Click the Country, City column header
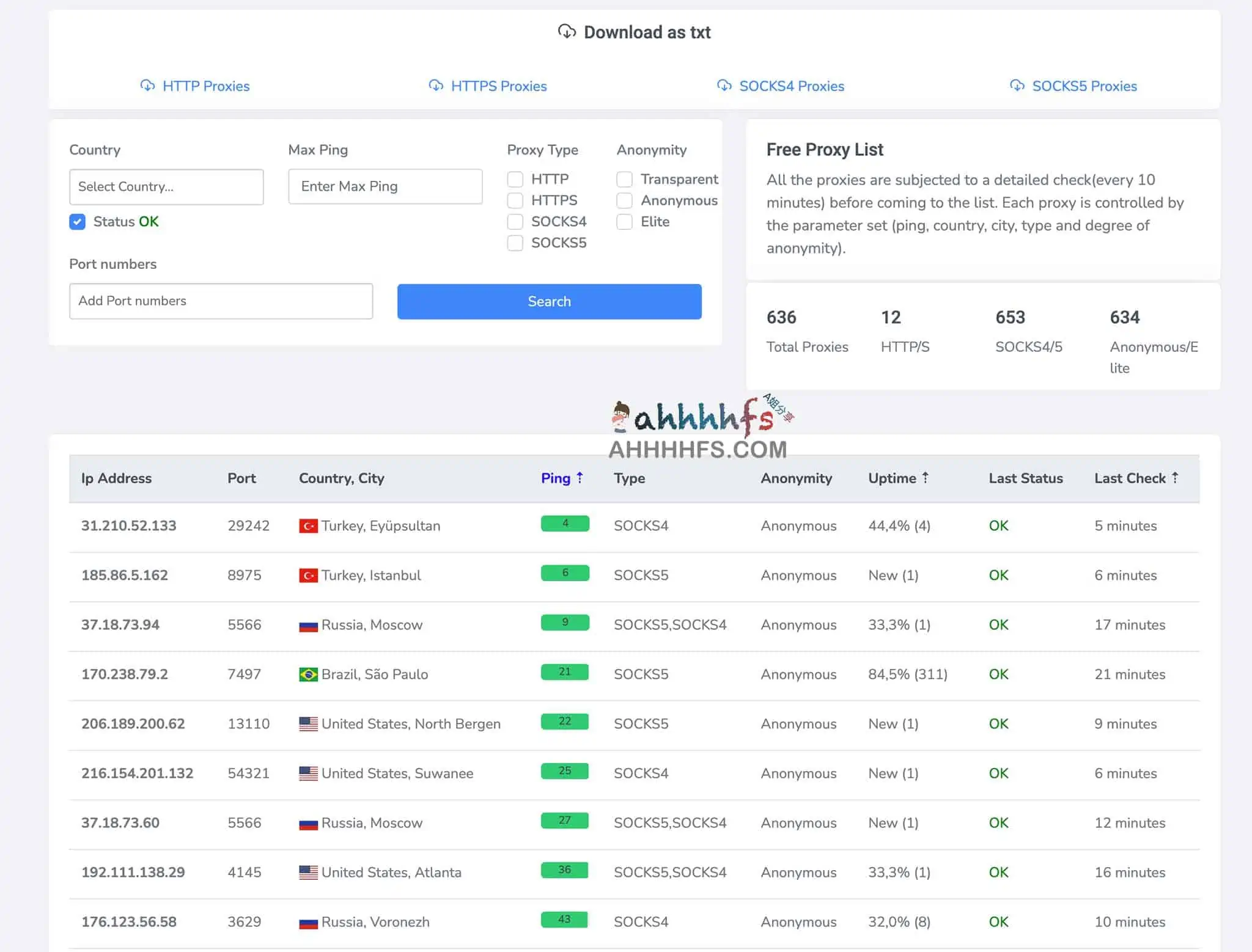The image size is (1252, 952). click(x=341, y=478)
